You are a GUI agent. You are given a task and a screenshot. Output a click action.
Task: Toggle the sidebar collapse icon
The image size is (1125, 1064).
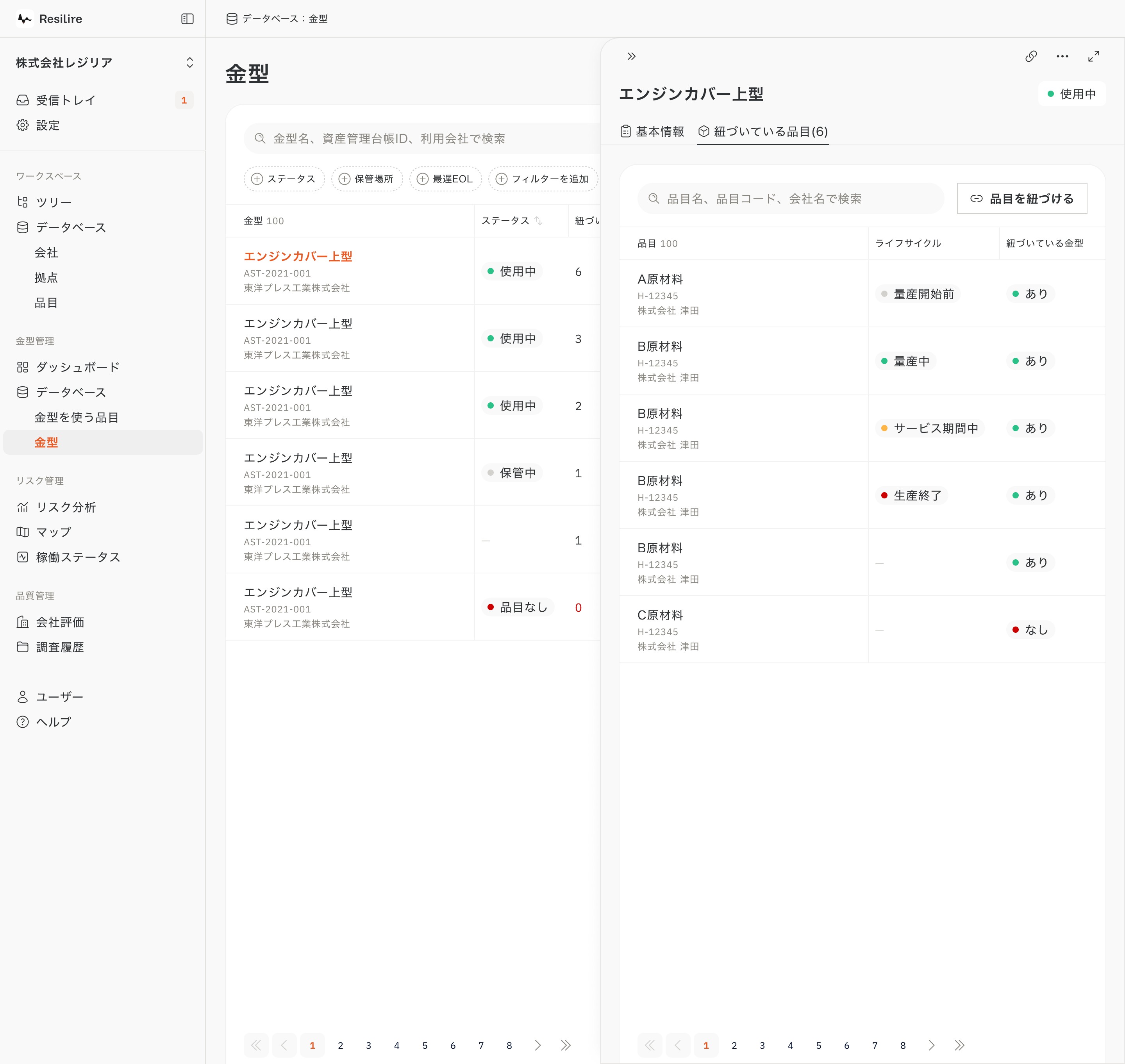(x=187, y=19)
